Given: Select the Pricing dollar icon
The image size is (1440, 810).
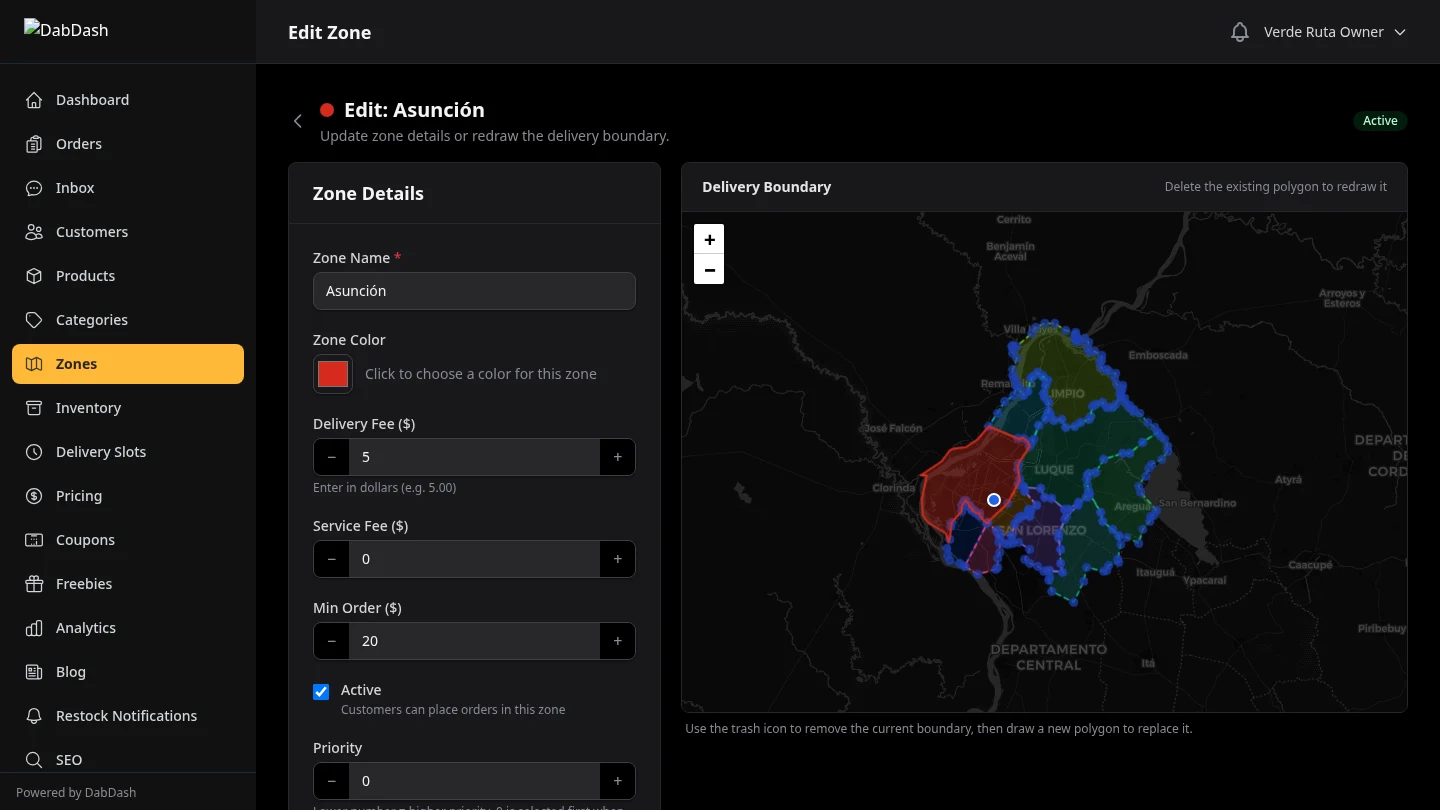Looking at the screenshot, I should pyautogui.click(x=34, y=496).
